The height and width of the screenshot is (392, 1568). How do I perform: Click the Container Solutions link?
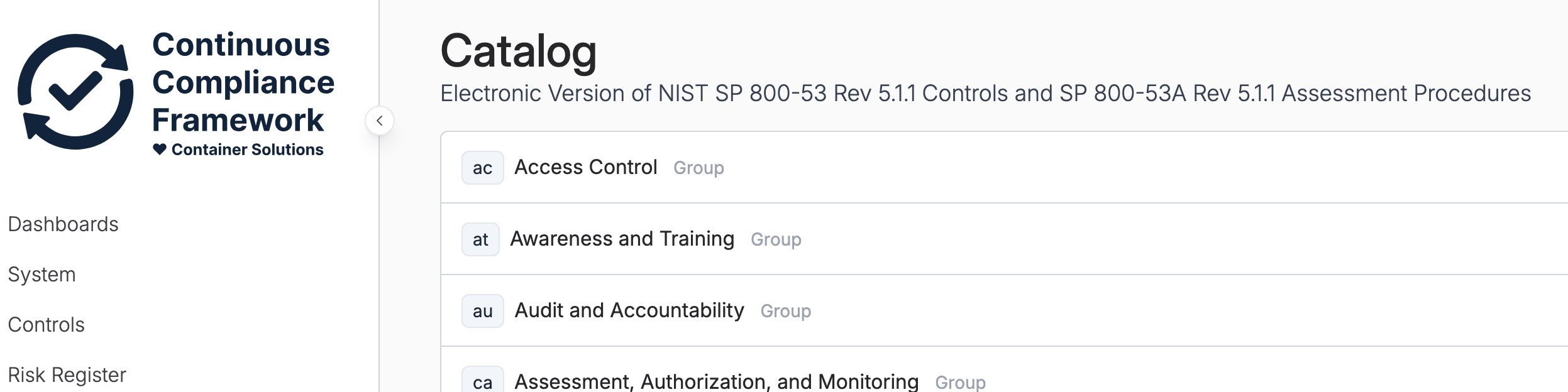(247, 150)
